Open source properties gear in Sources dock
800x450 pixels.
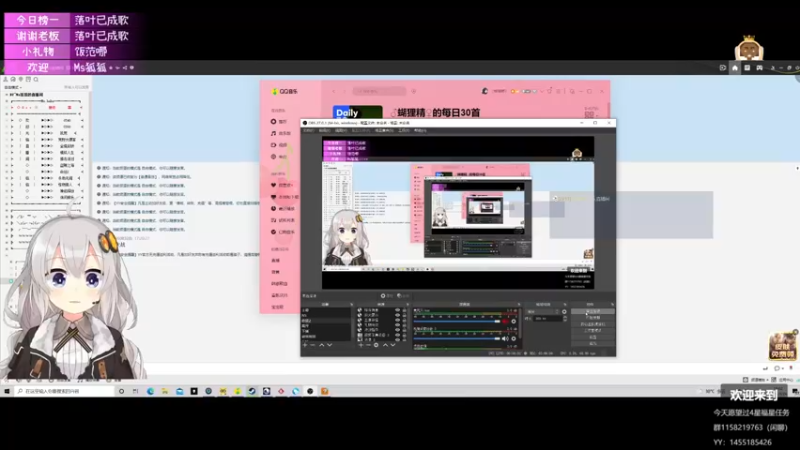click(x=376, y=345)
